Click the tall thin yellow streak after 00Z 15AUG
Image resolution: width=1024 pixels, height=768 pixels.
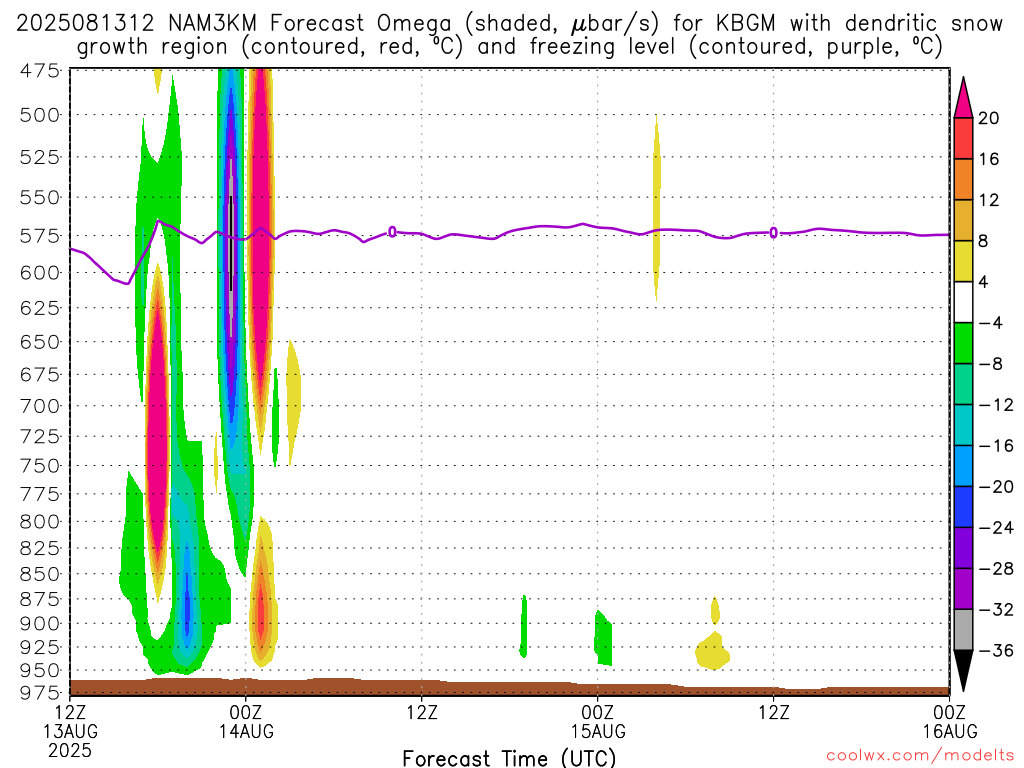tap(656, 208)
